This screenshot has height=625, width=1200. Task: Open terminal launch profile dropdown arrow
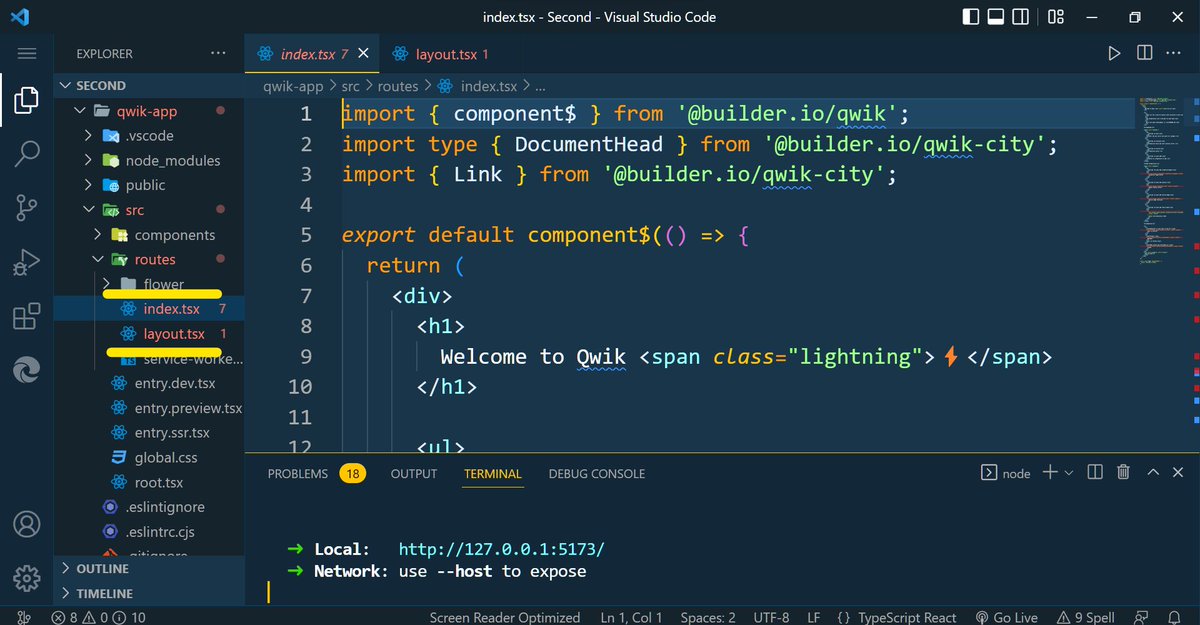point(1069,472)
